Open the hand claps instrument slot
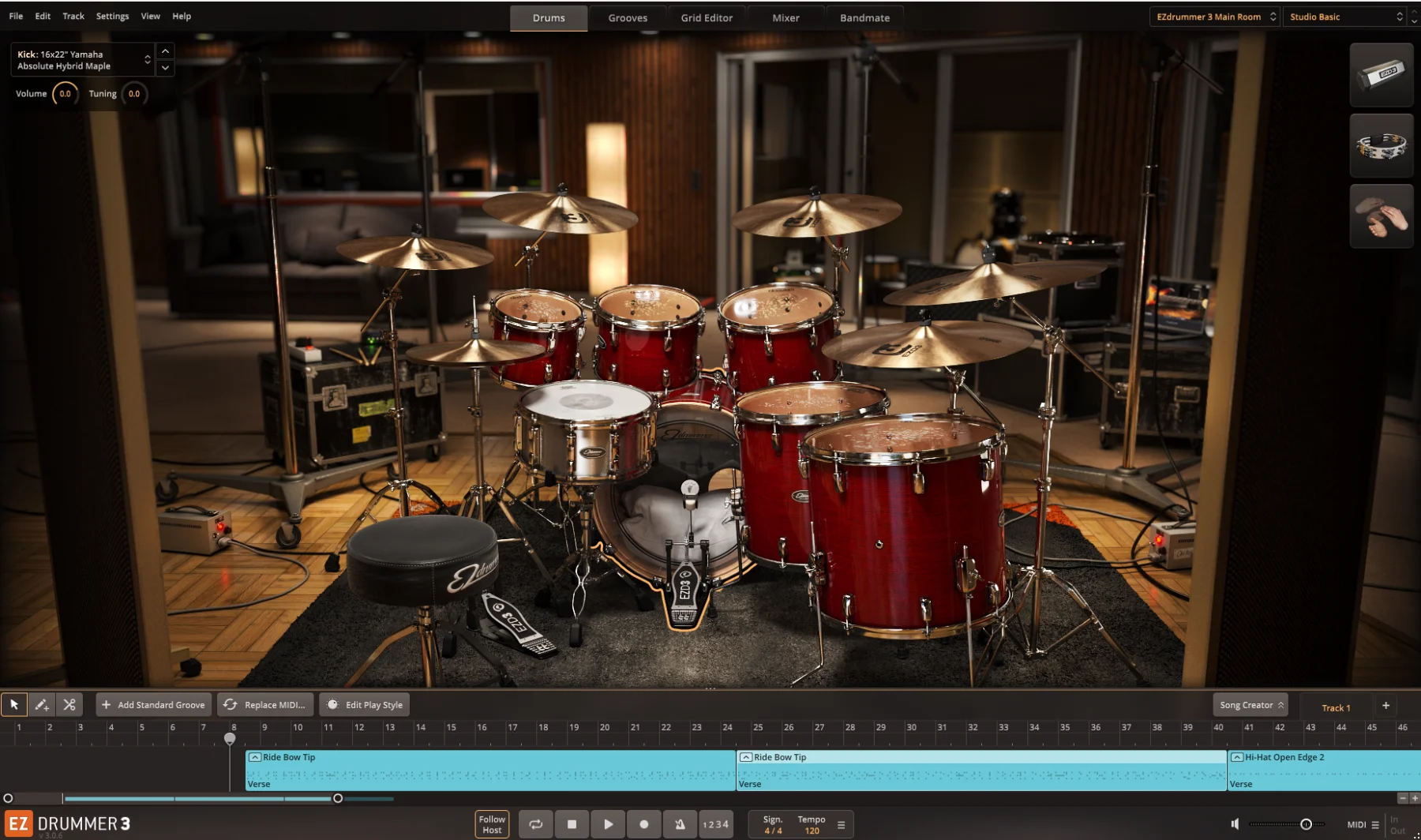The width and height of the screenshot is (1421, 840). coord(1381,216)
